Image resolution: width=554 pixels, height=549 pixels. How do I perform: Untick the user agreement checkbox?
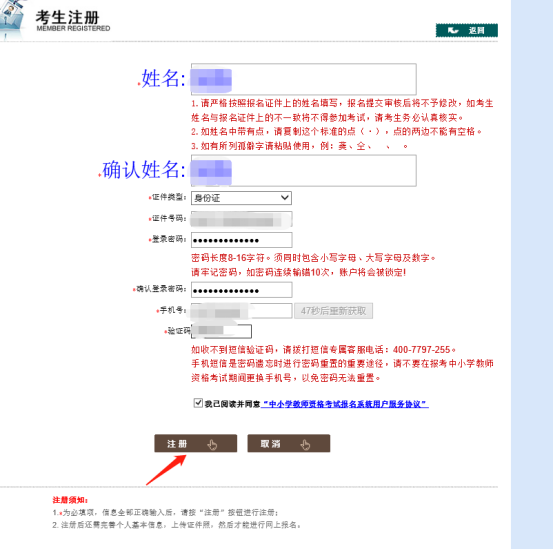coord(198,403)
